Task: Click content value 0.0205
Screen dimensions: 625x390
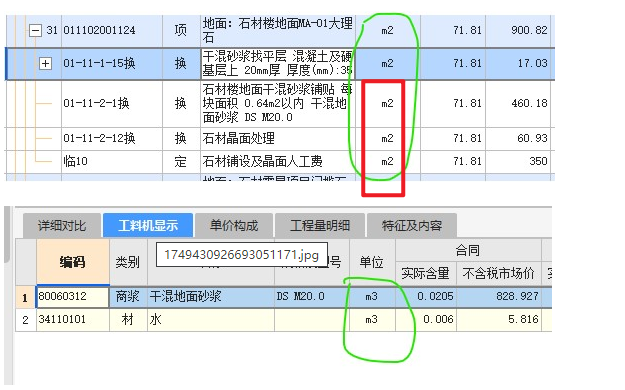Action: [x=435, y=297]
